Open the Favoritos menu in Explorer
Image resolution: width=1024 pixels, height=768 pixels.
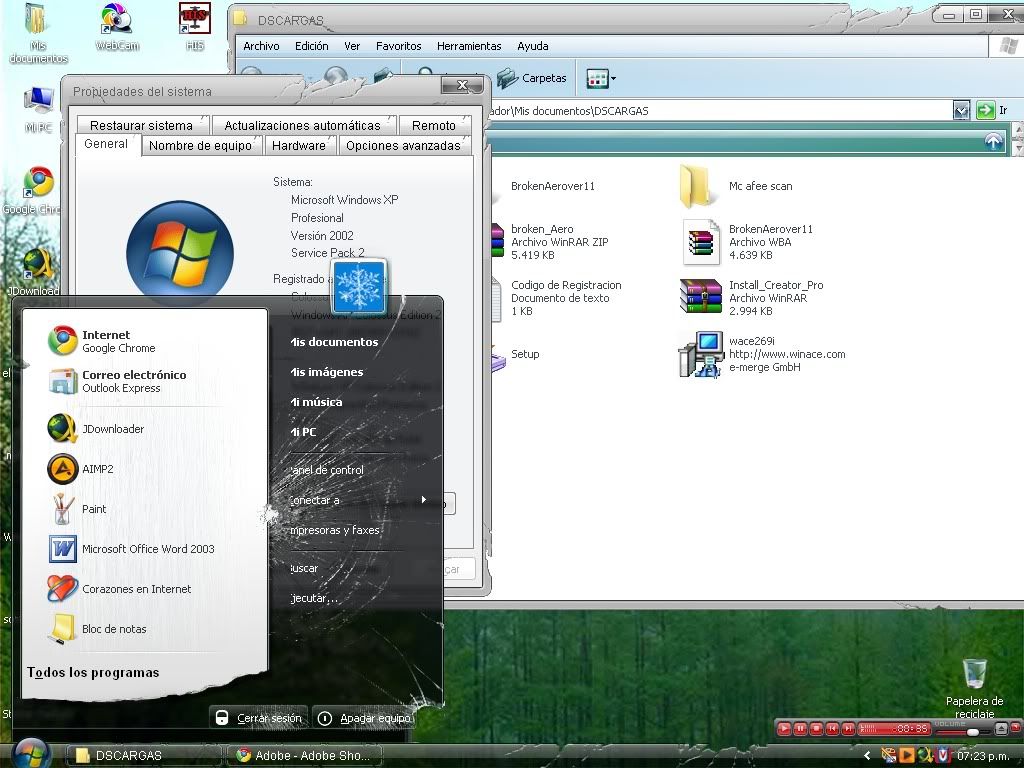[398, 46]
